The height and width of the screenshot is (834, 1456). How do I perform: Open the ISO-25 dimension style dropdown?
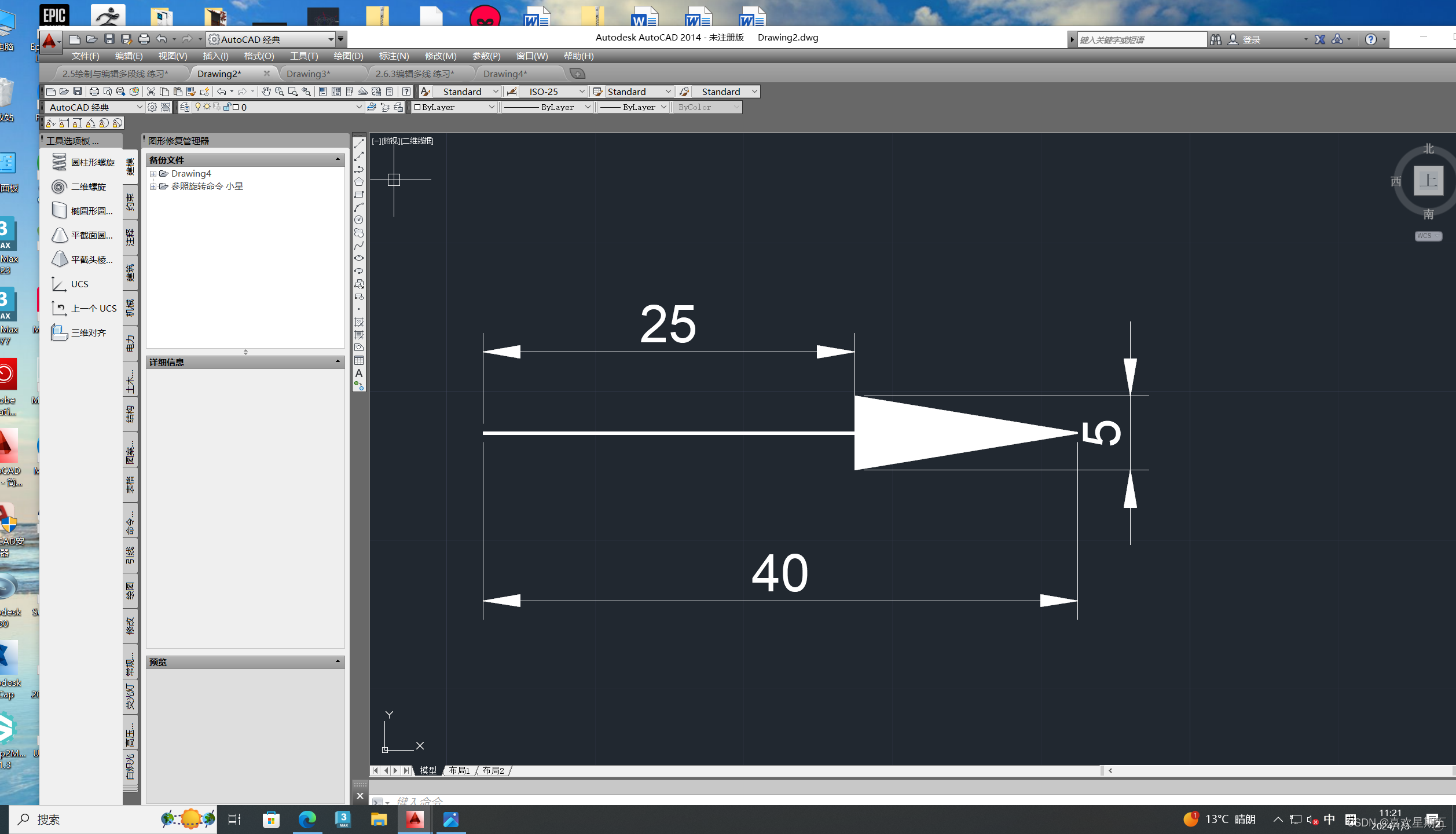[582, 92]
